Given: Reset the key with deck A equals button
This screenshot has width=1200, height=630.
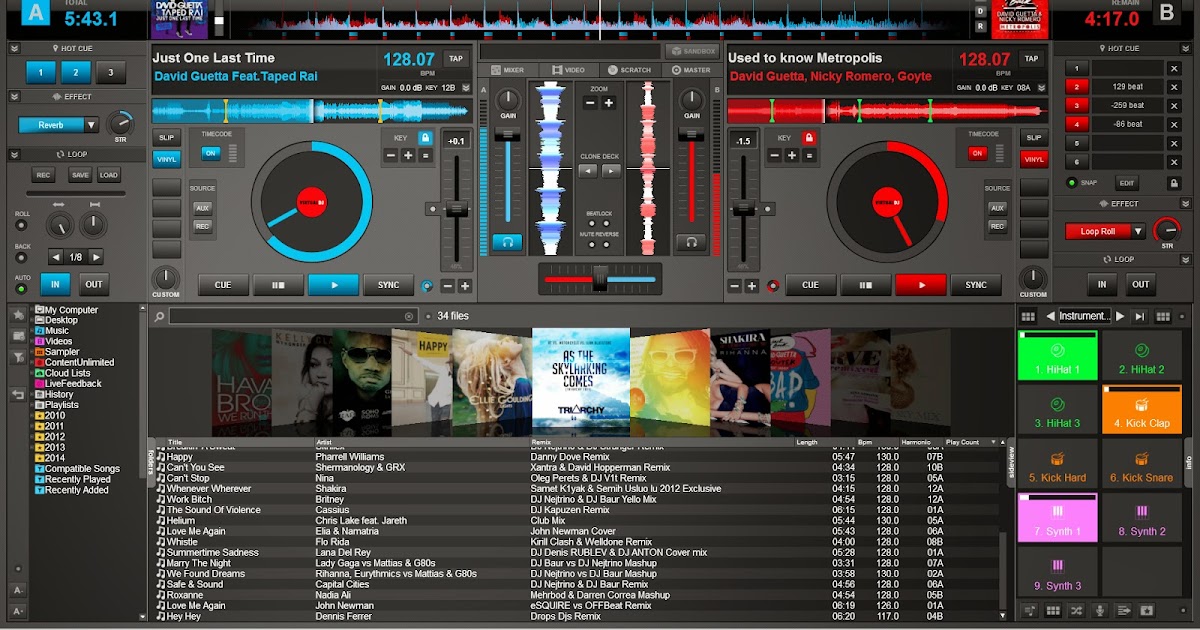Looking at the screenshot, I should (x=426, y=155).
